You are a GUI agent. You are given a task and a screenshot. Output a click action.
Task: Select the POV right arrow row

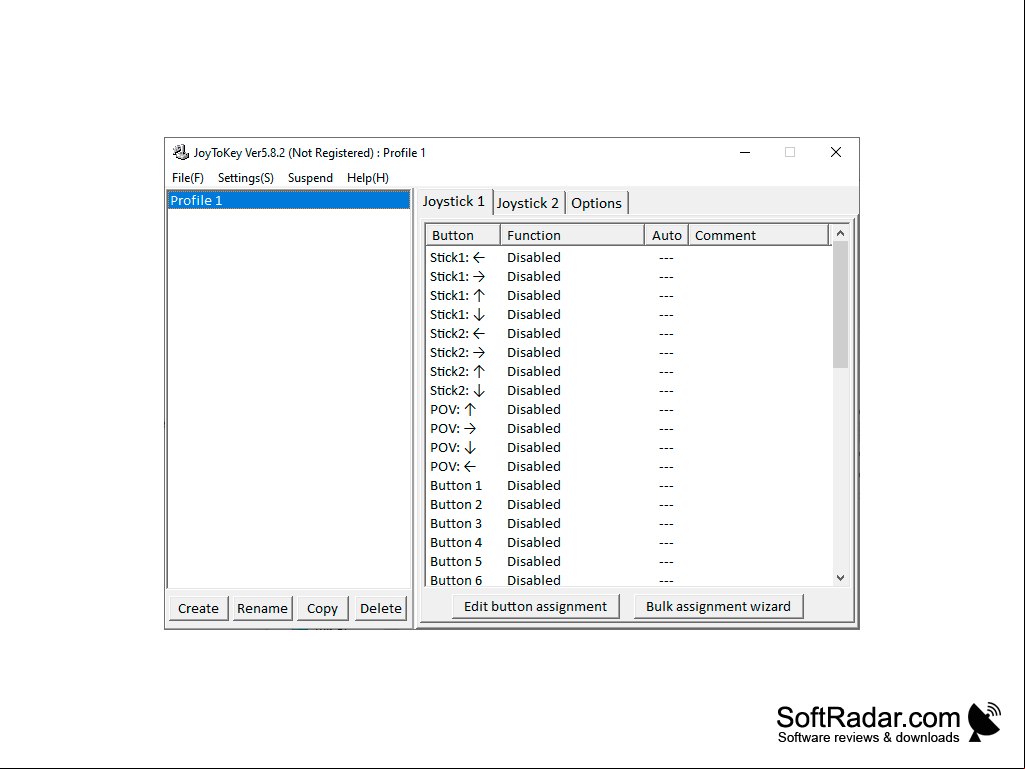628,428
